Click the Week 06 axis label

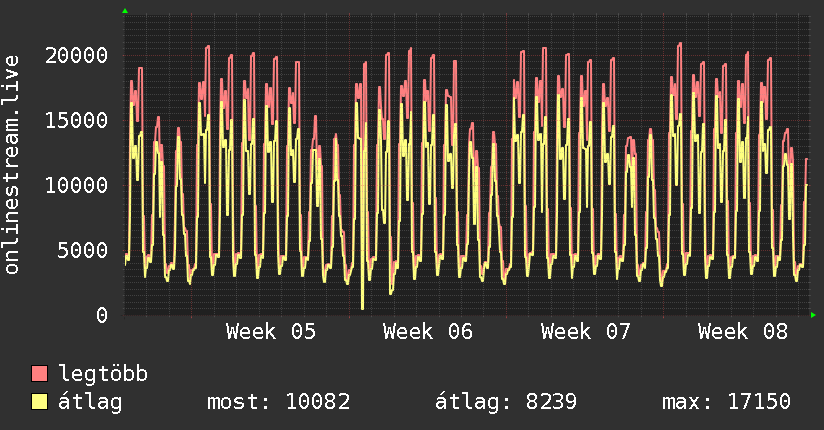coord(428,332)
